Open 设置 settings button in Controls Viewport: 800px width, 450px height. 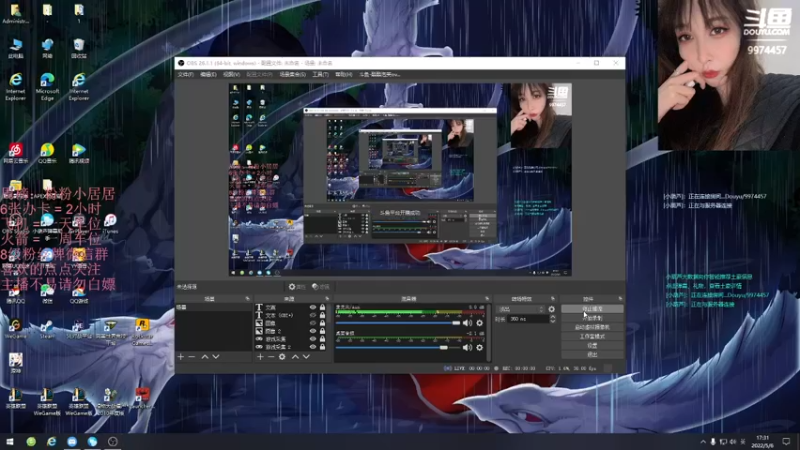[592, 345]
